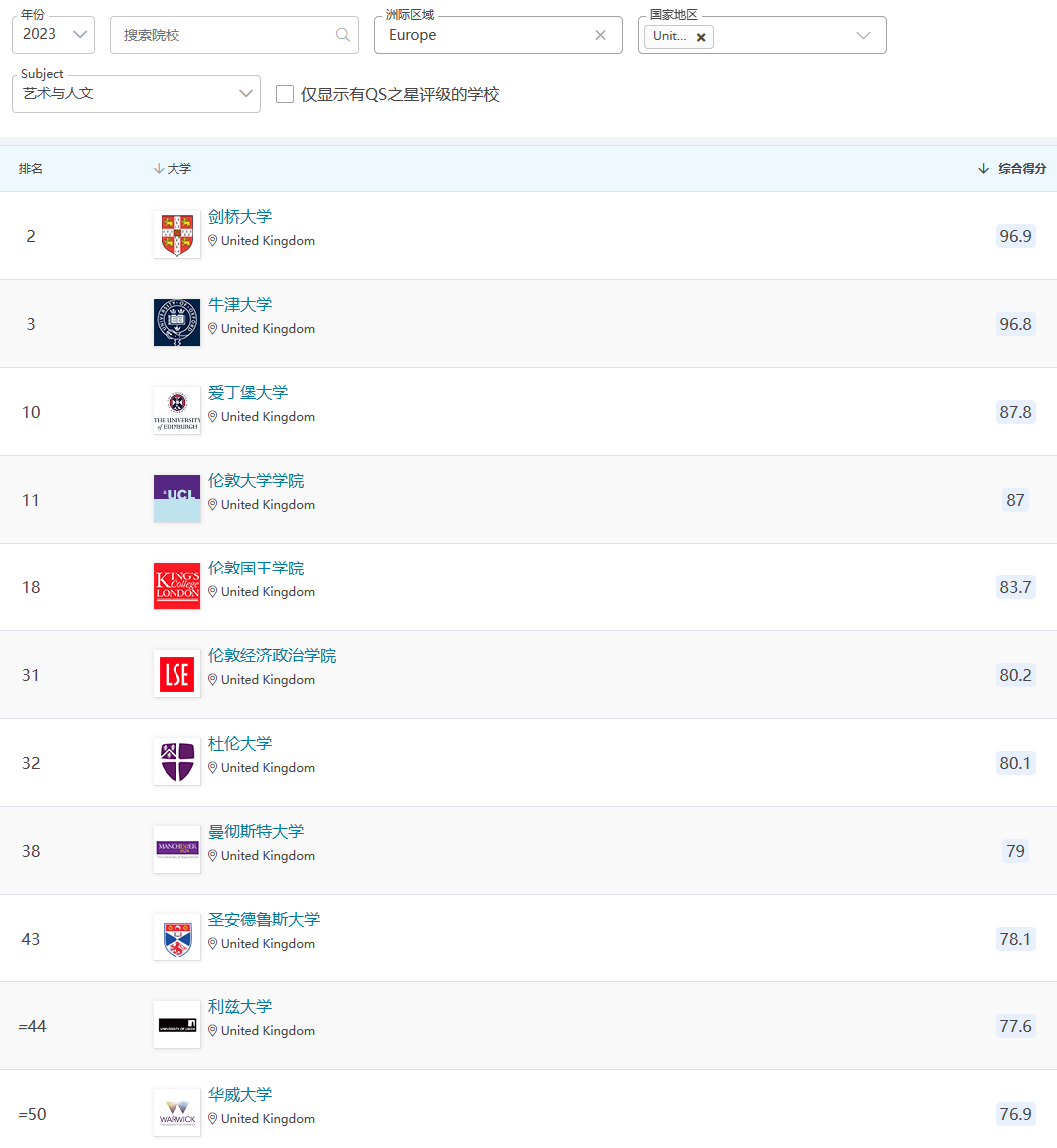The height and width of the screenshot is (1148, 1057).
Task: Click United Kingdom under 杜伦大学
Action: [268, 768]
